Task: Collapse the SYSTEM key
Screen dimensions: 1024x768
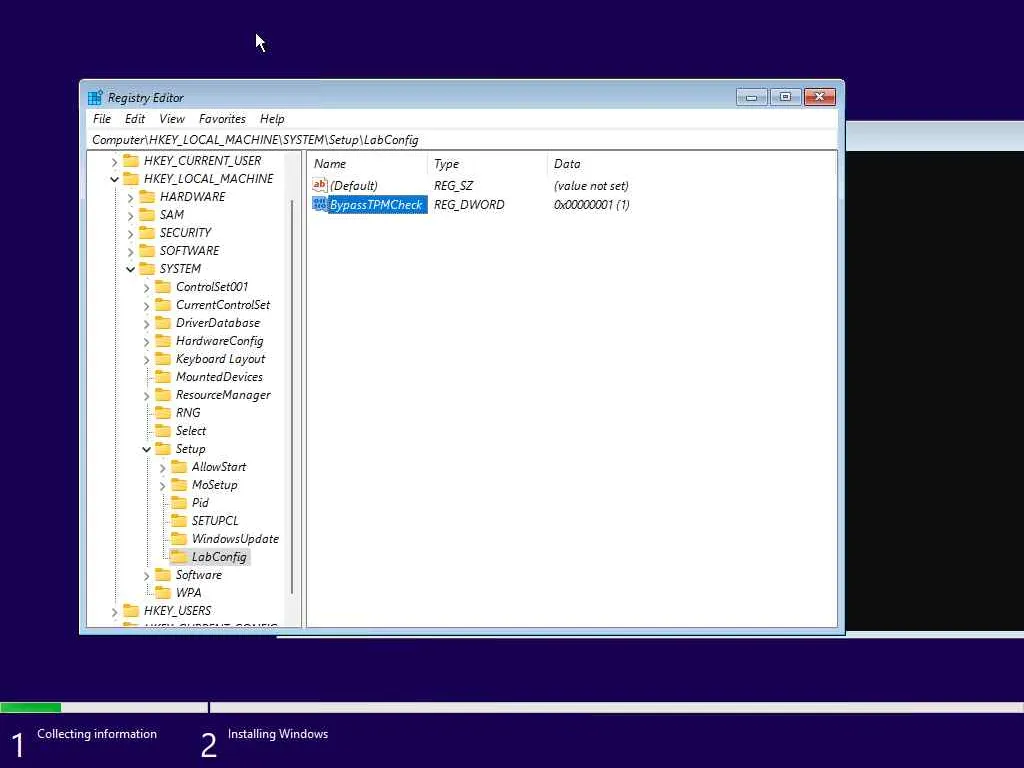Action: pos(131,269)
